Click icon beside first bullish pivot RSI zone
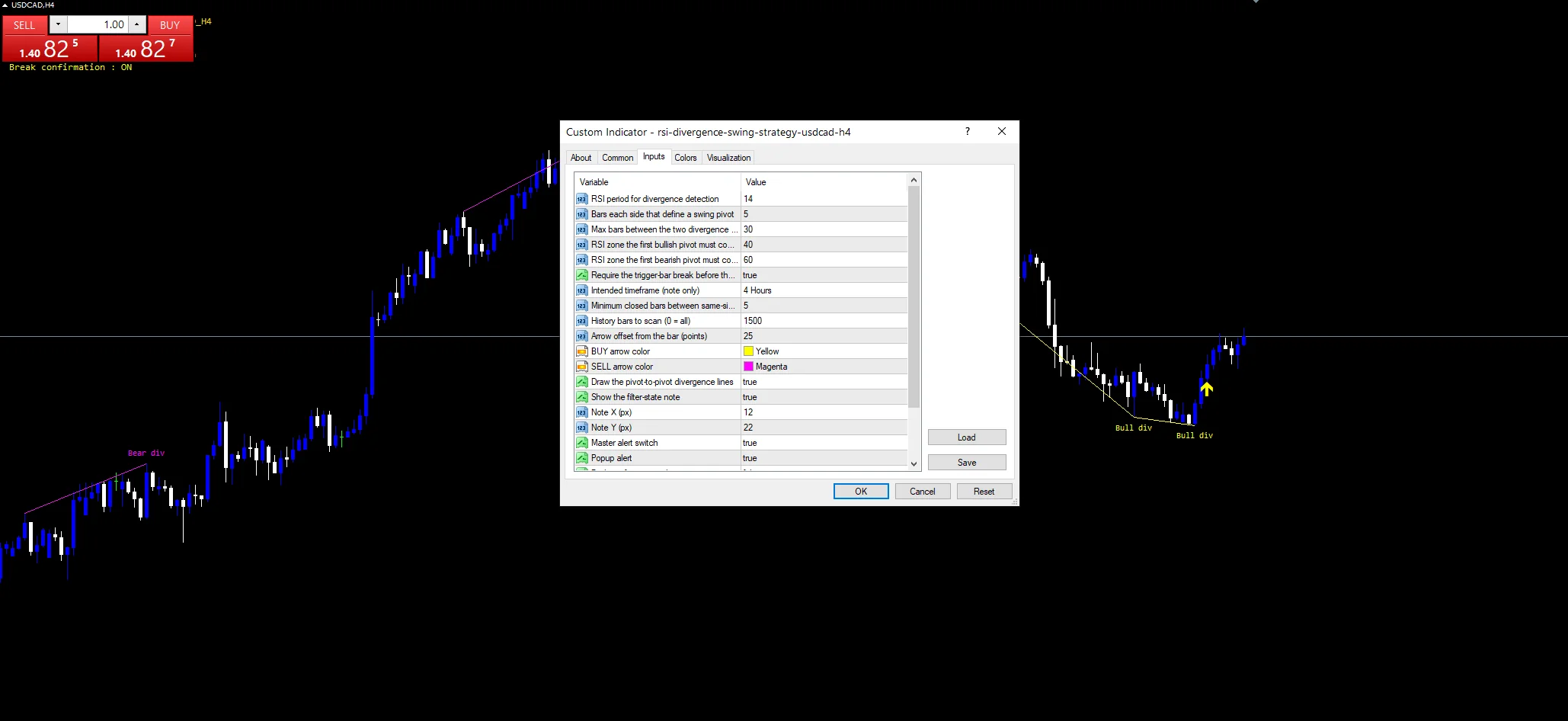Screen dimensions: 1568x721 (582, 245)
